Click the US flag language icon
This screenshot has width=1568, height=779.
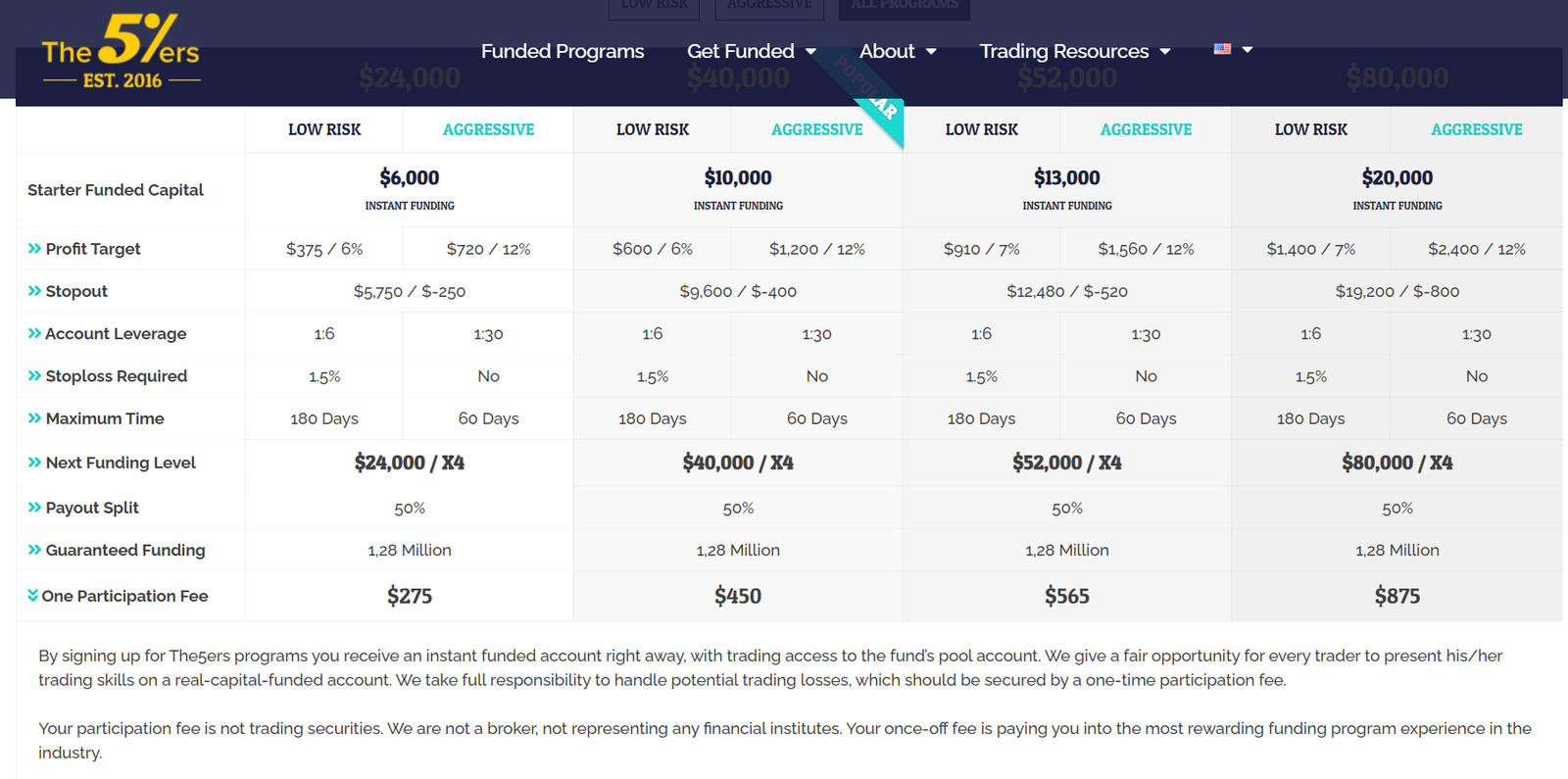click(x=1222, y=49)
